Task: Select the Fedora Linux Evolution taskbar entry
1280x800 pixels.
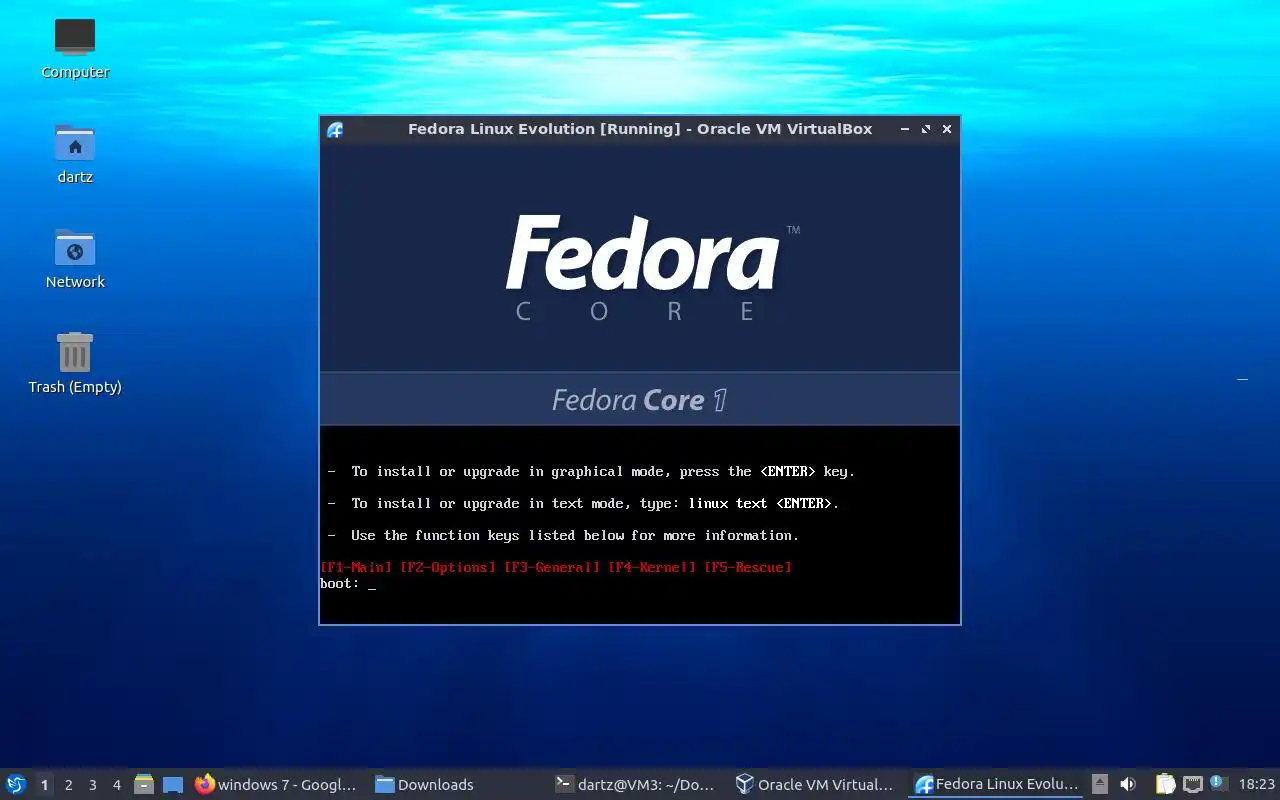Action: [996, 785]
